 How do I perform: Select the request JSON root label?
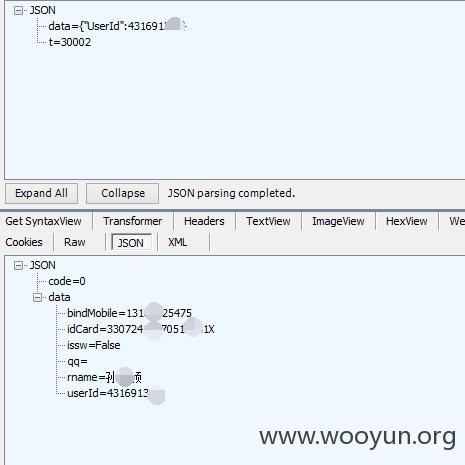point(43,10)
